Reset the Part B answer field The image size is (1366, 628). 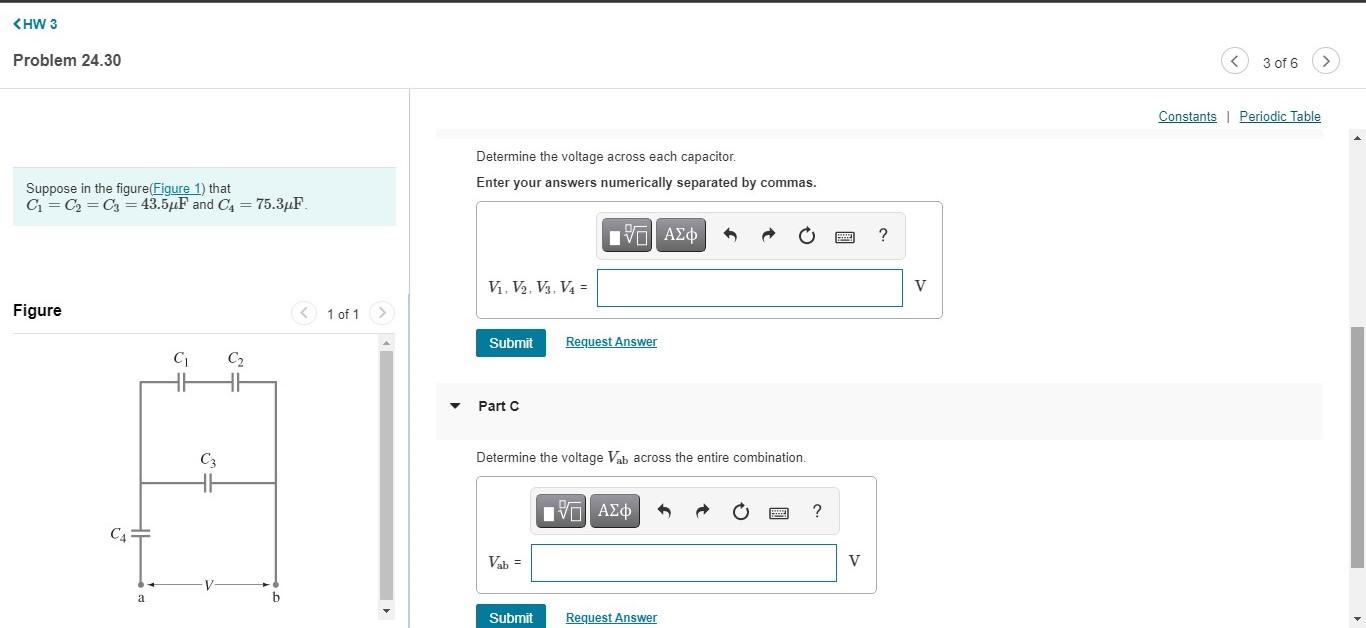pyautogui.click(x=806, y=235)
